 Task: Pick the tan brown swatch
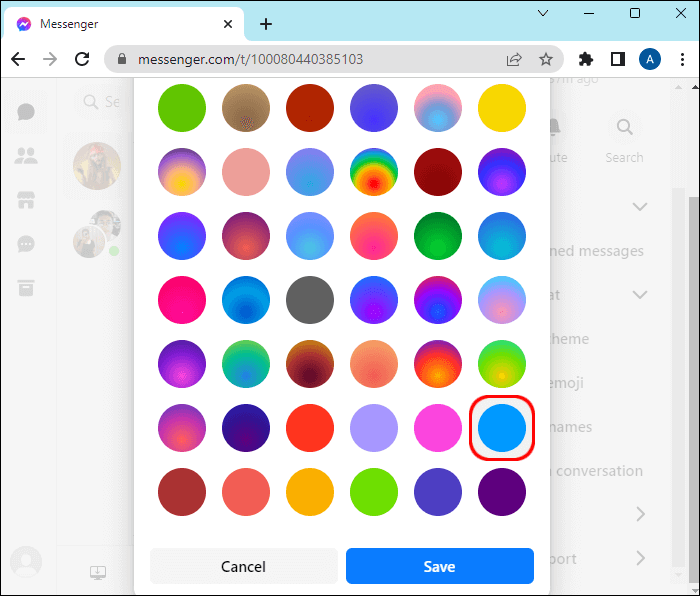(x=246, y=108)
